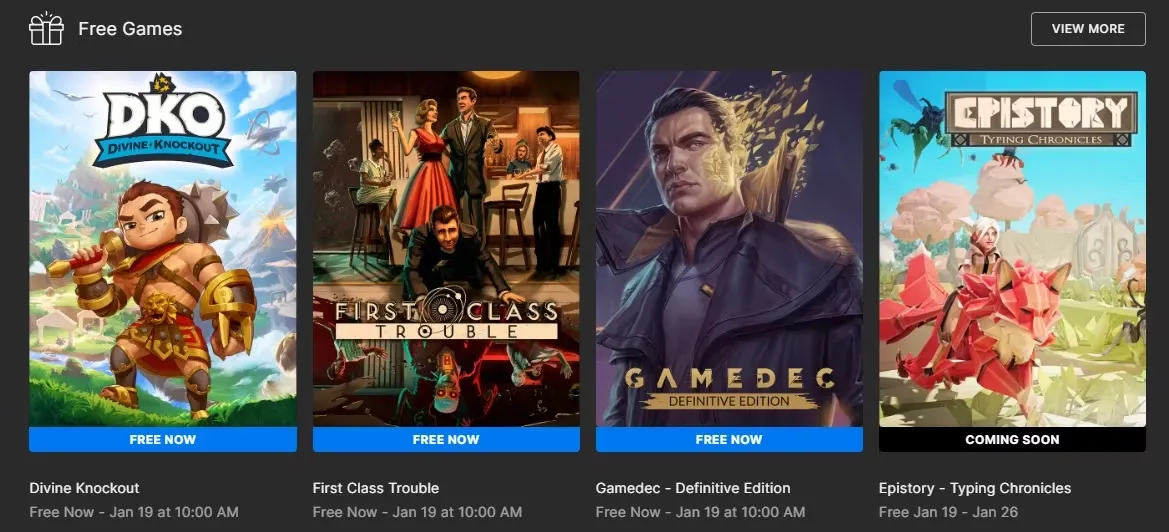Viewport: 1169px width, 532px height.
Task: Click the Free Now banner under Gamedec
Action: tap(729, 440)
